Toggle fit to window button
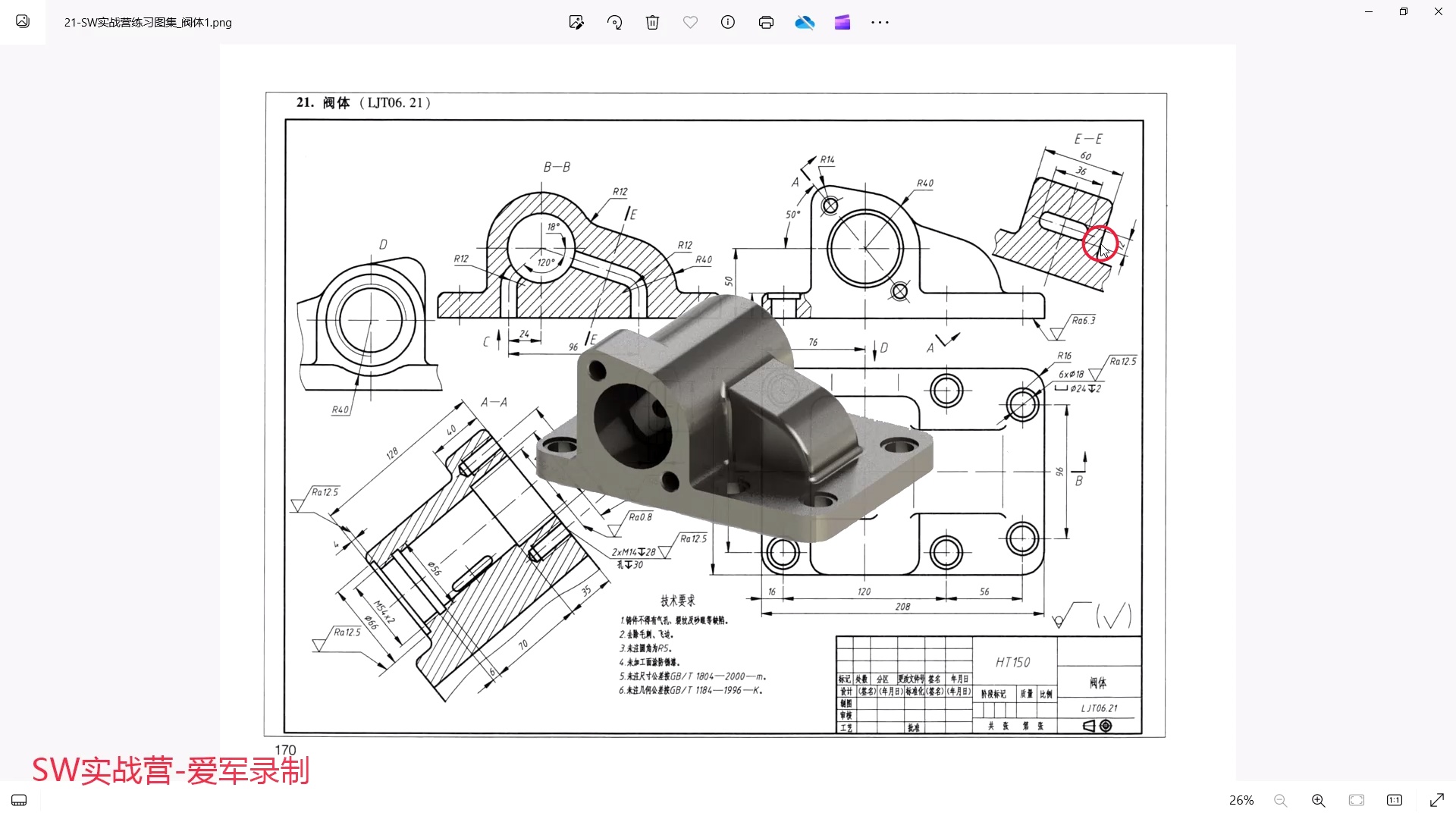Screen dimensions: 1456x819 1357,800
